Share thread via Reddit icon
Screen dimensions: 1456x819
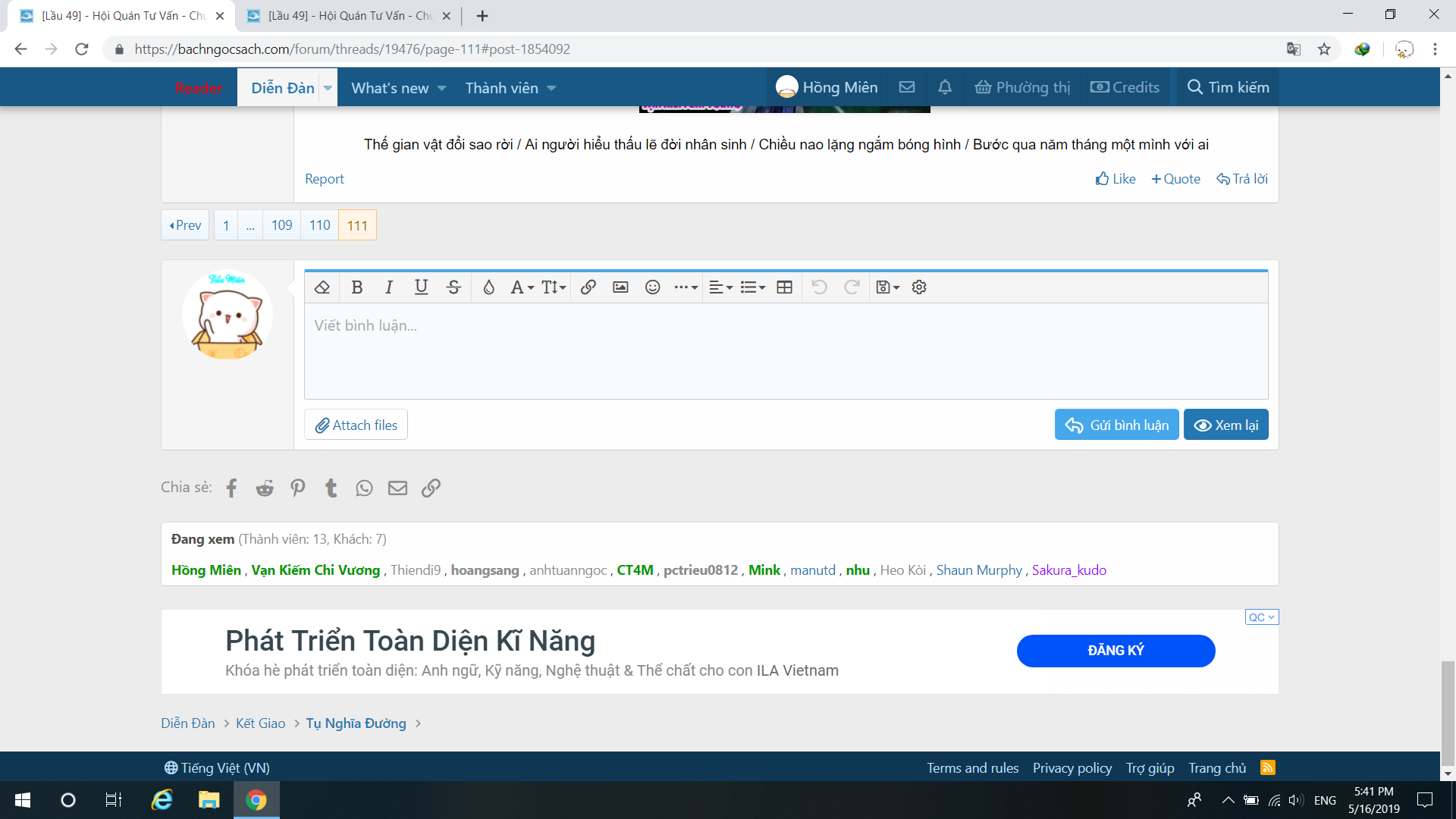point(265,488)
